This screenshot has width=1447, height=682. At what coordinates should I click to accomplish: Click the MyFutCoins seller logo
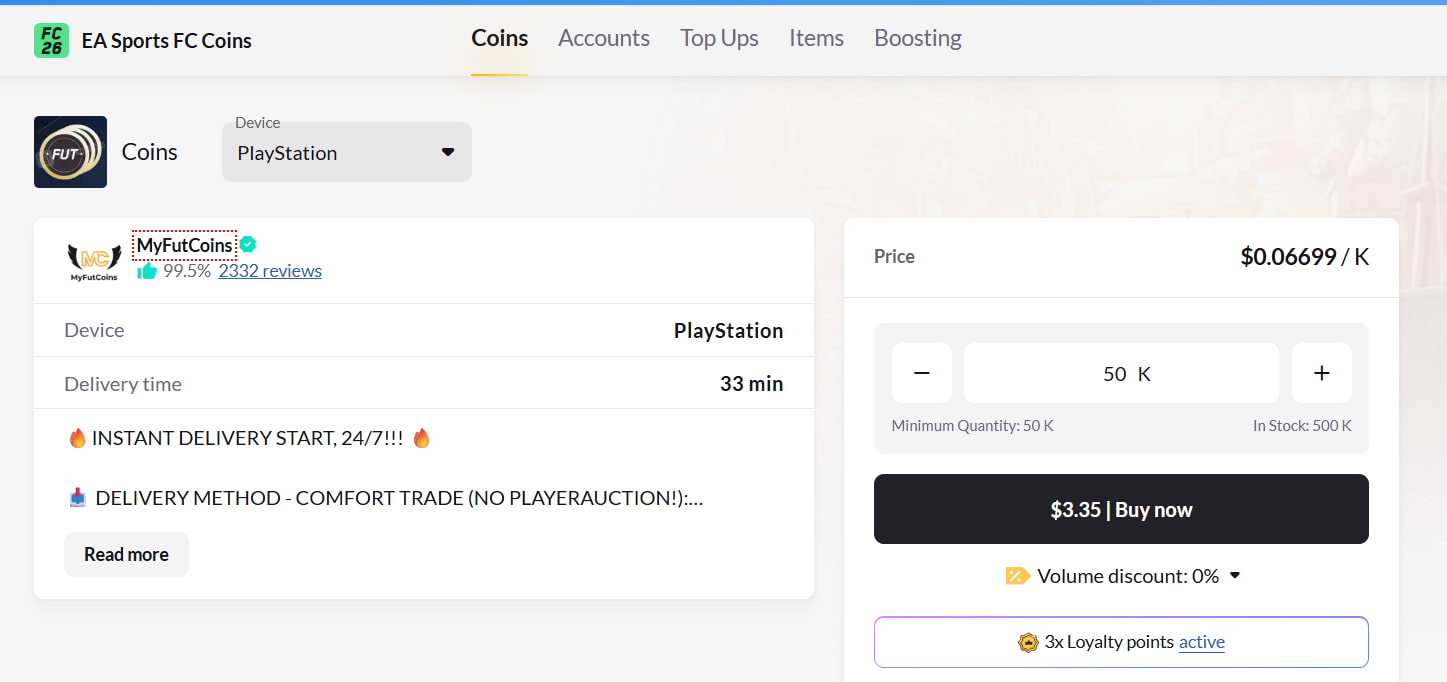93,259
